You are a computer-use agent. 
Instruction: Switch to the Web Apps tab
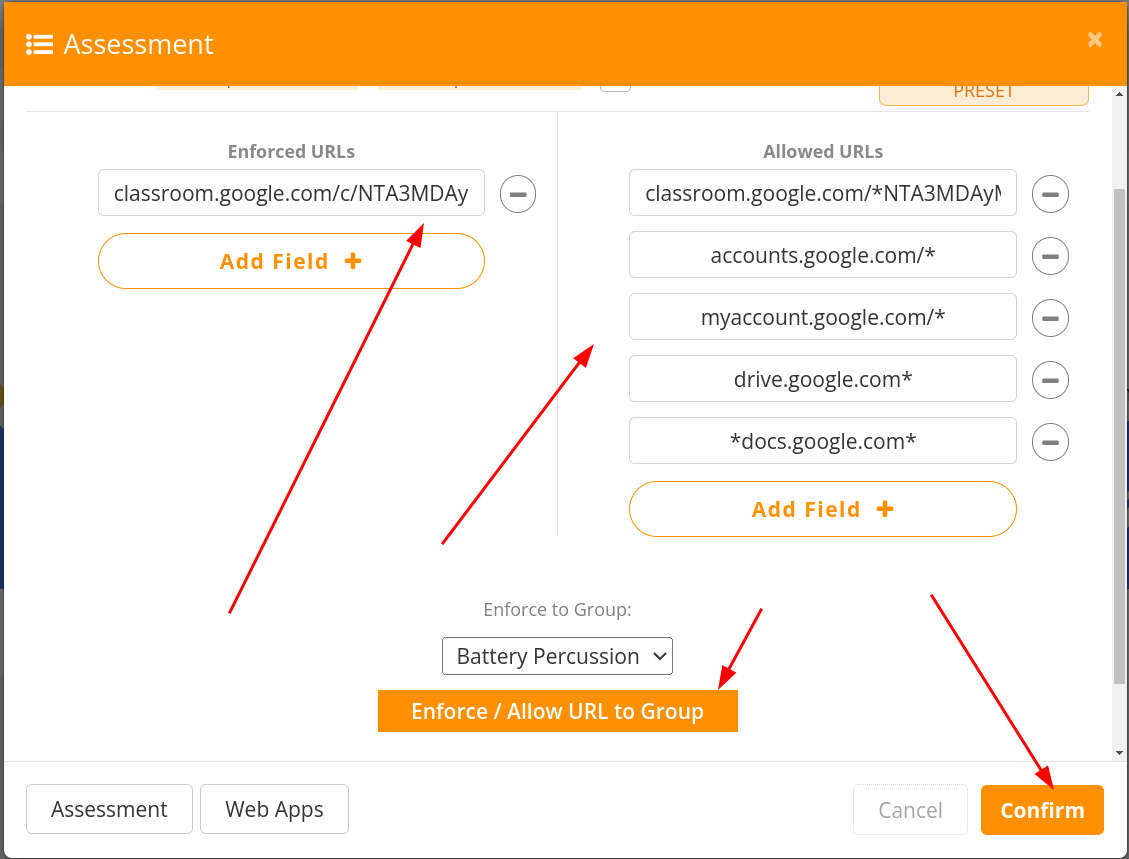click(274, 809)
